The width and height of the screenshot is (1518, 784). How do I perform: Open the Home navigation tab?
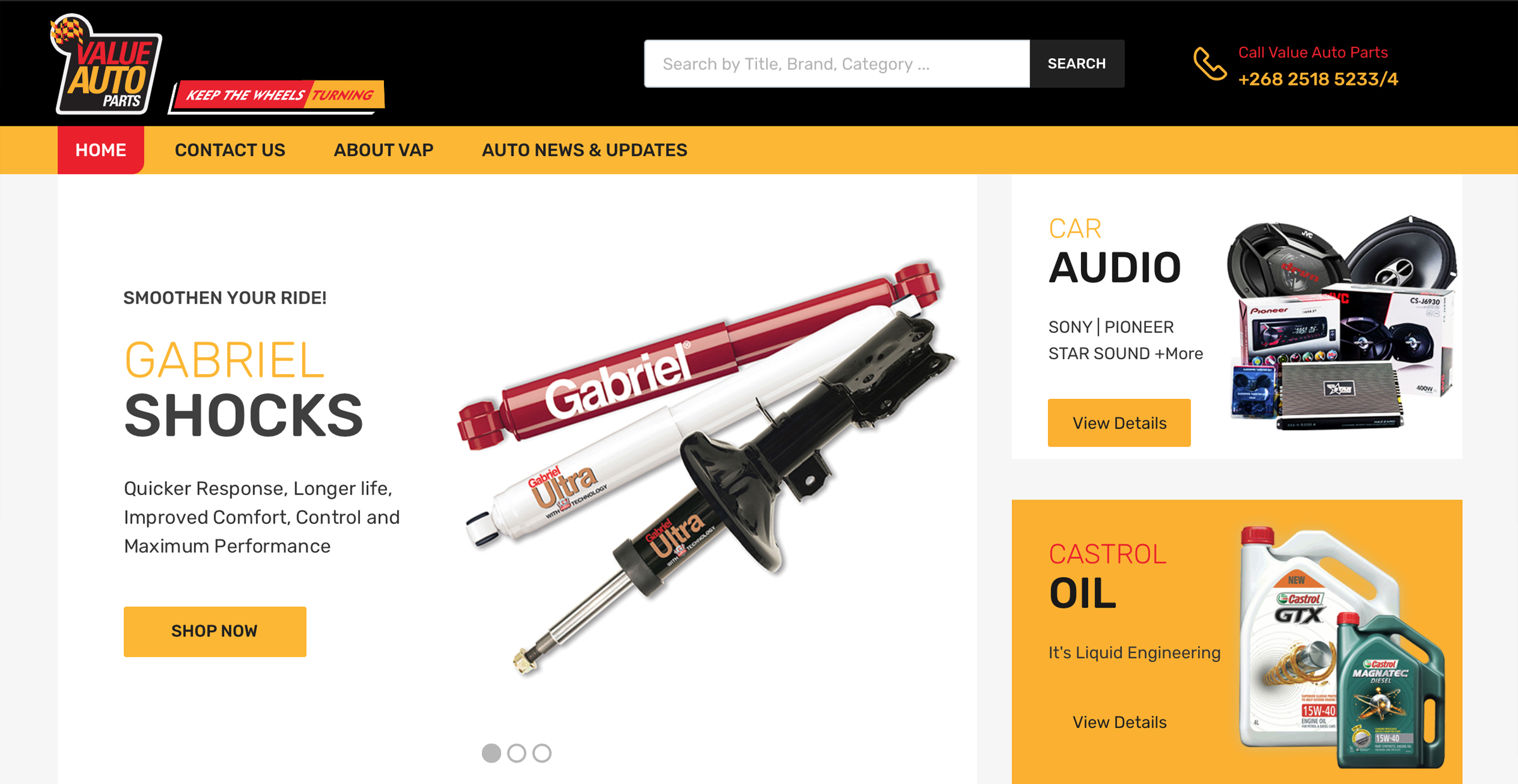point(101,150)
